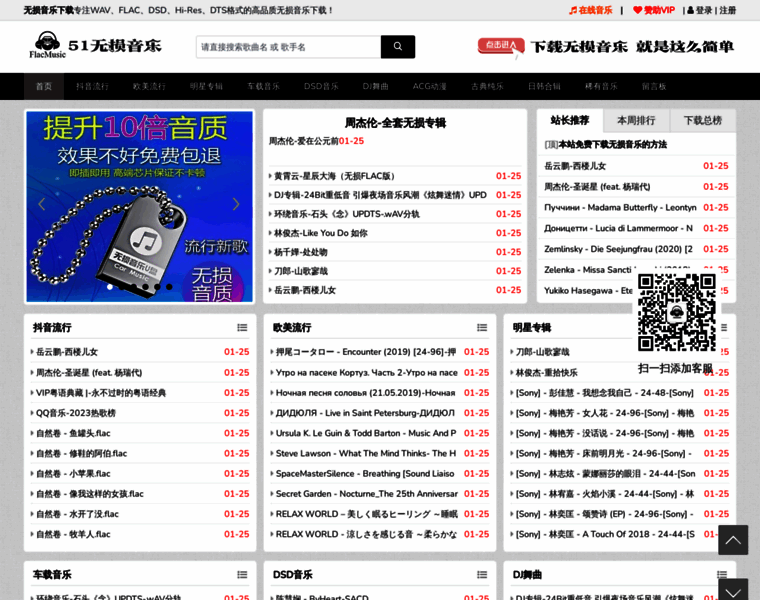Open Пуччини - Madama Butterfly entry
Image resolution: width=760 pixels, height=600 pixels.
(x=620, y=207)
